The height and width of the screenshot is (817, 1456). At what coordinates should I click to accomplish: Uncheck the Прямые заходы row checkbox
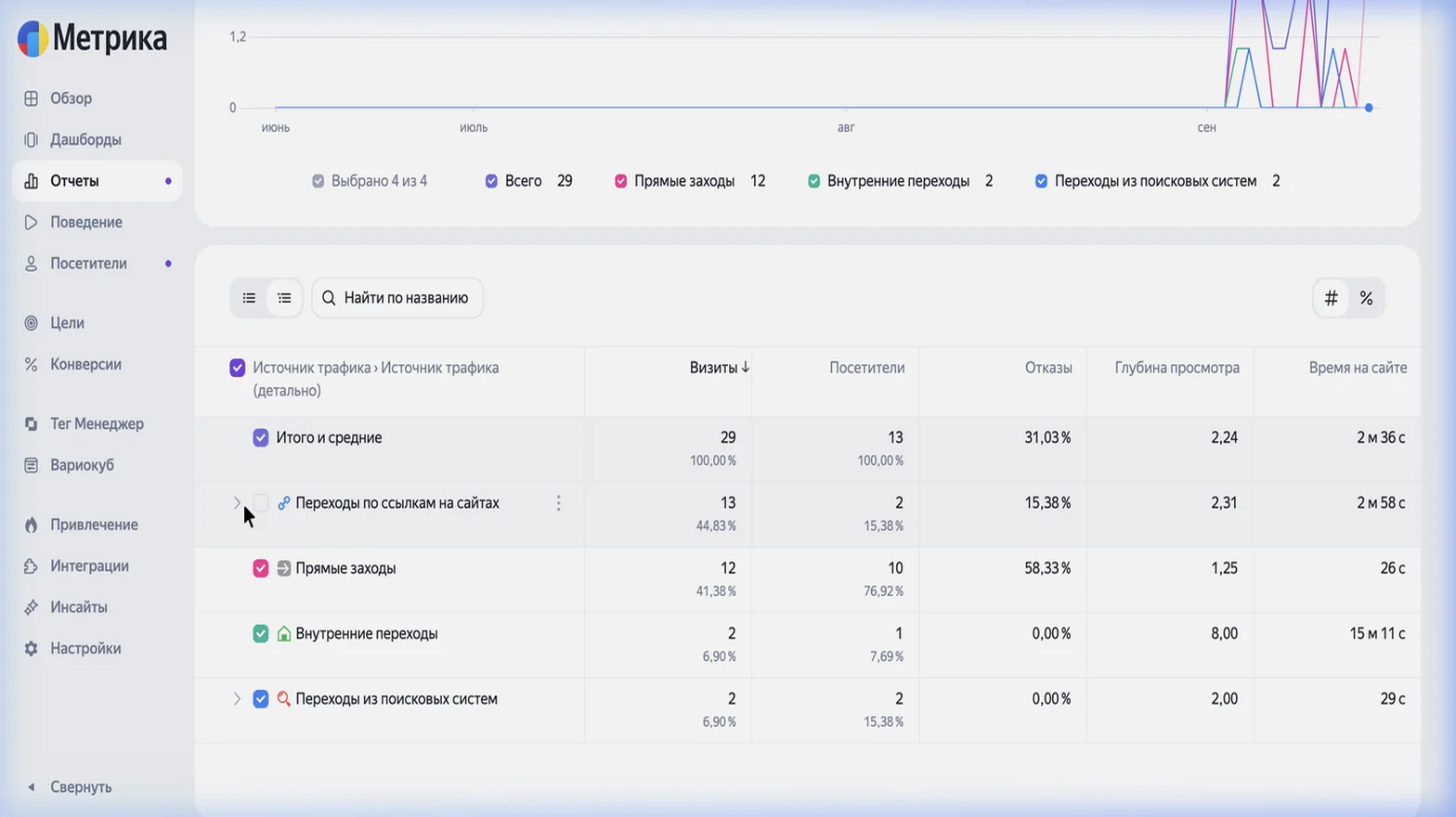[x=261, y=568]
